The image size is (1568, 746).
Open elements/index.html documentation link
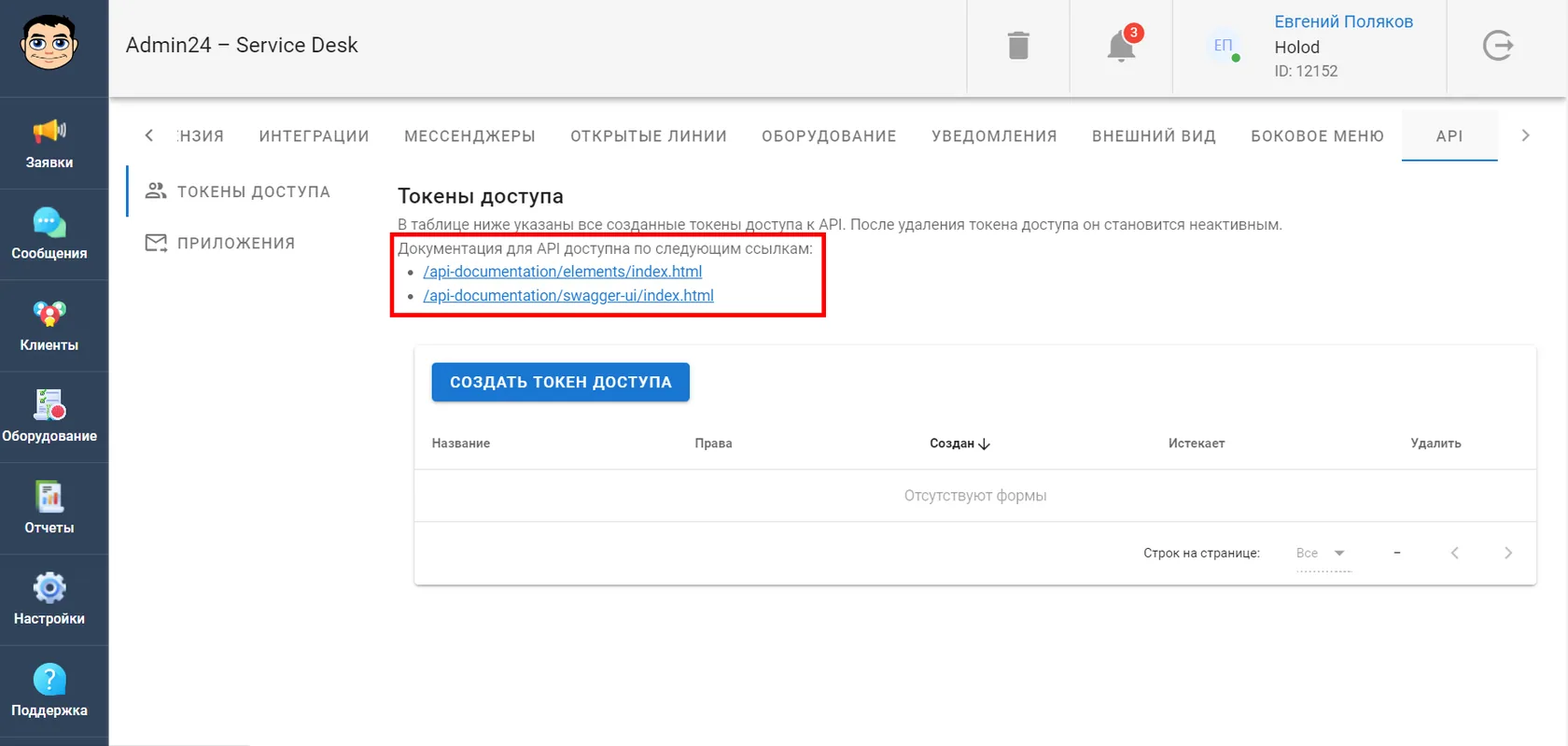point(563,272)
